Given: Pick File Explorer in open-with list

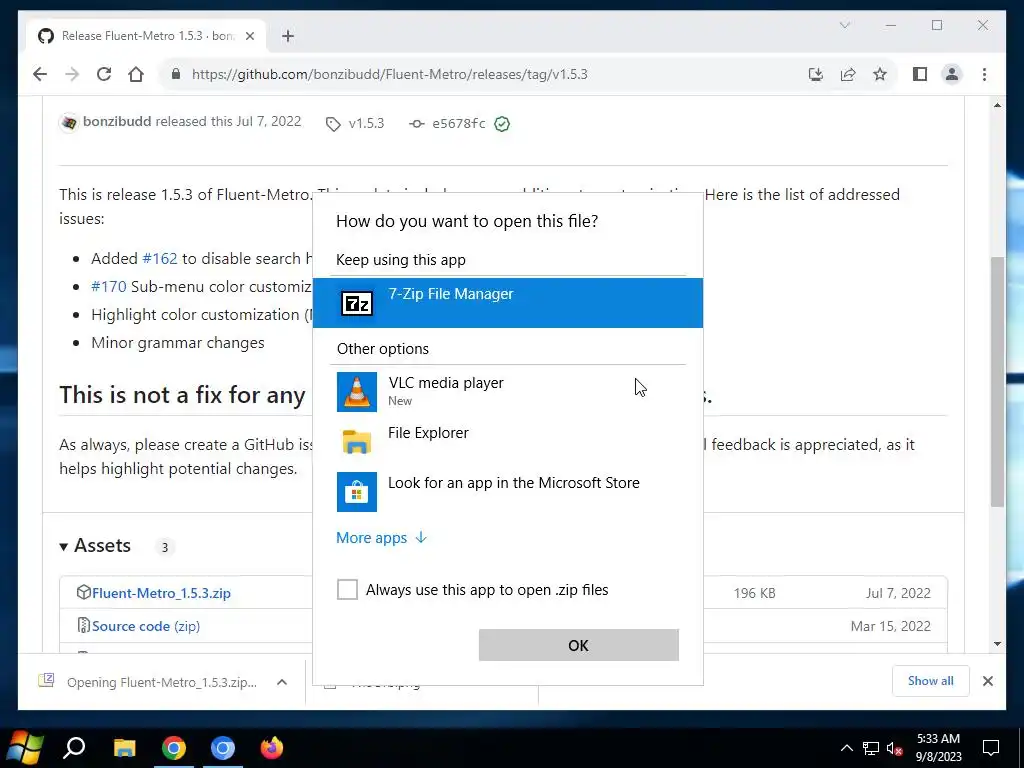Looking at the screenshot, I should tap(507, 441).
